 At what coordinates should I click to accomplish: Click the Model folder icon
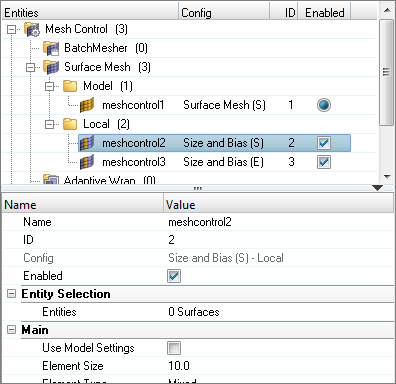tap(70, 86)
